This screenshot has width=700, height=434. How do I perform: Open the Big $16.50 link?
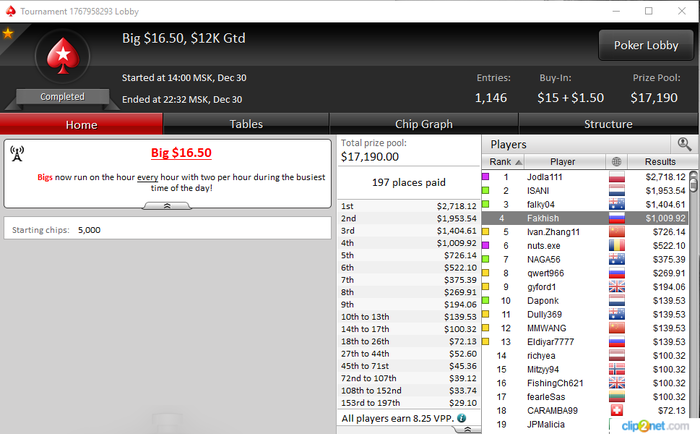[181, 153]
